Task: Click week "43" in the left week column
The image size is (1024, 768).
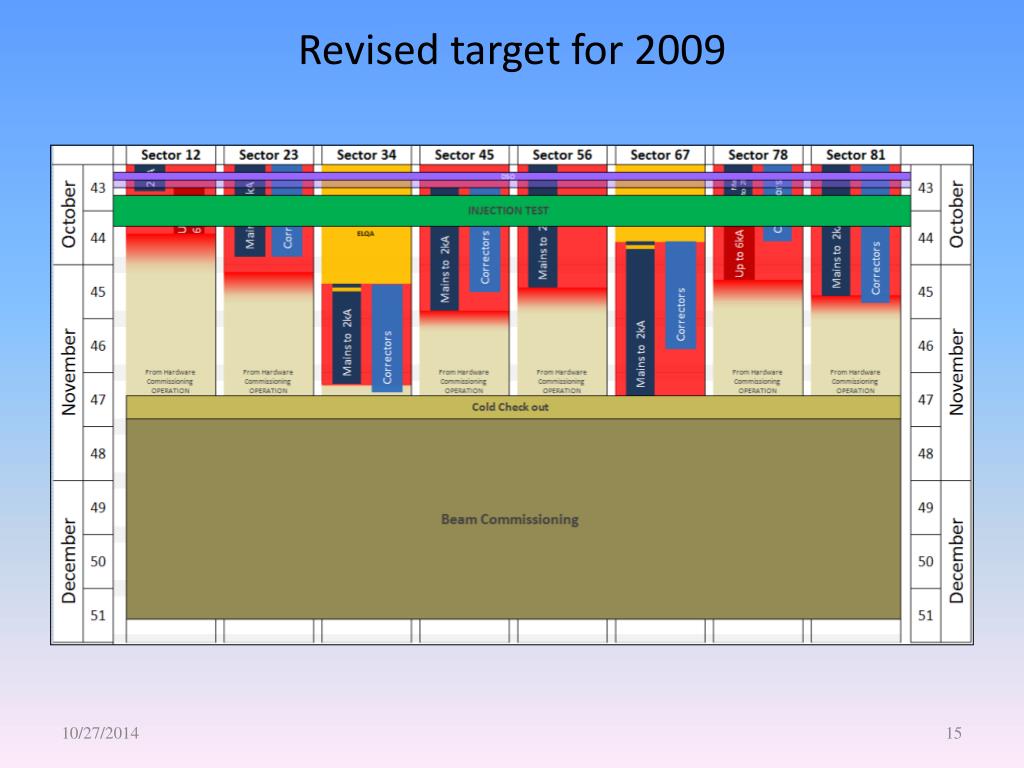Action: (x=98, y=188)
